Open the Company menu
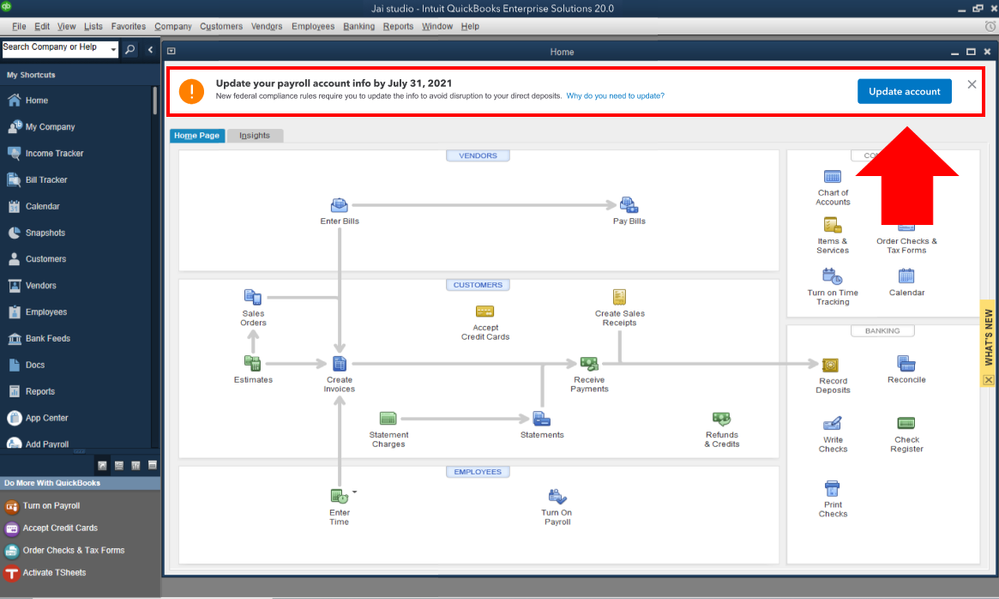 pos(173,26)
